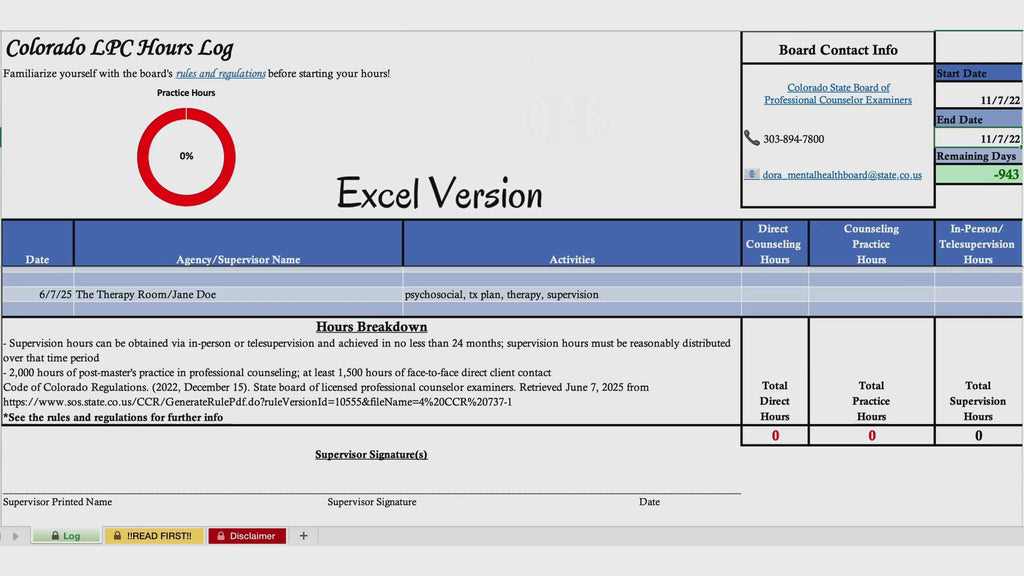The image size is (1024, 576).
Task: Click the lock icon on the !!READ FIRST!! tab
Action: pos(118,536)
